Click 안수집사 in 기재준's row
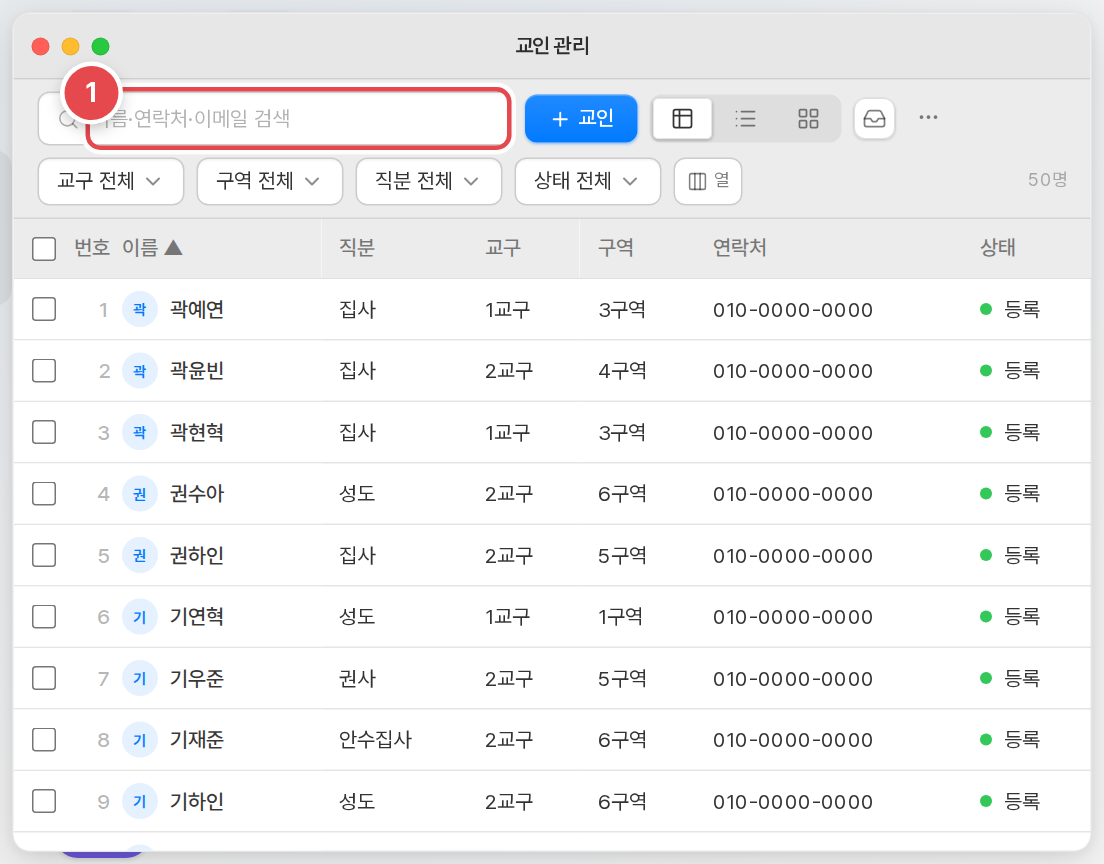 point(375,739)
